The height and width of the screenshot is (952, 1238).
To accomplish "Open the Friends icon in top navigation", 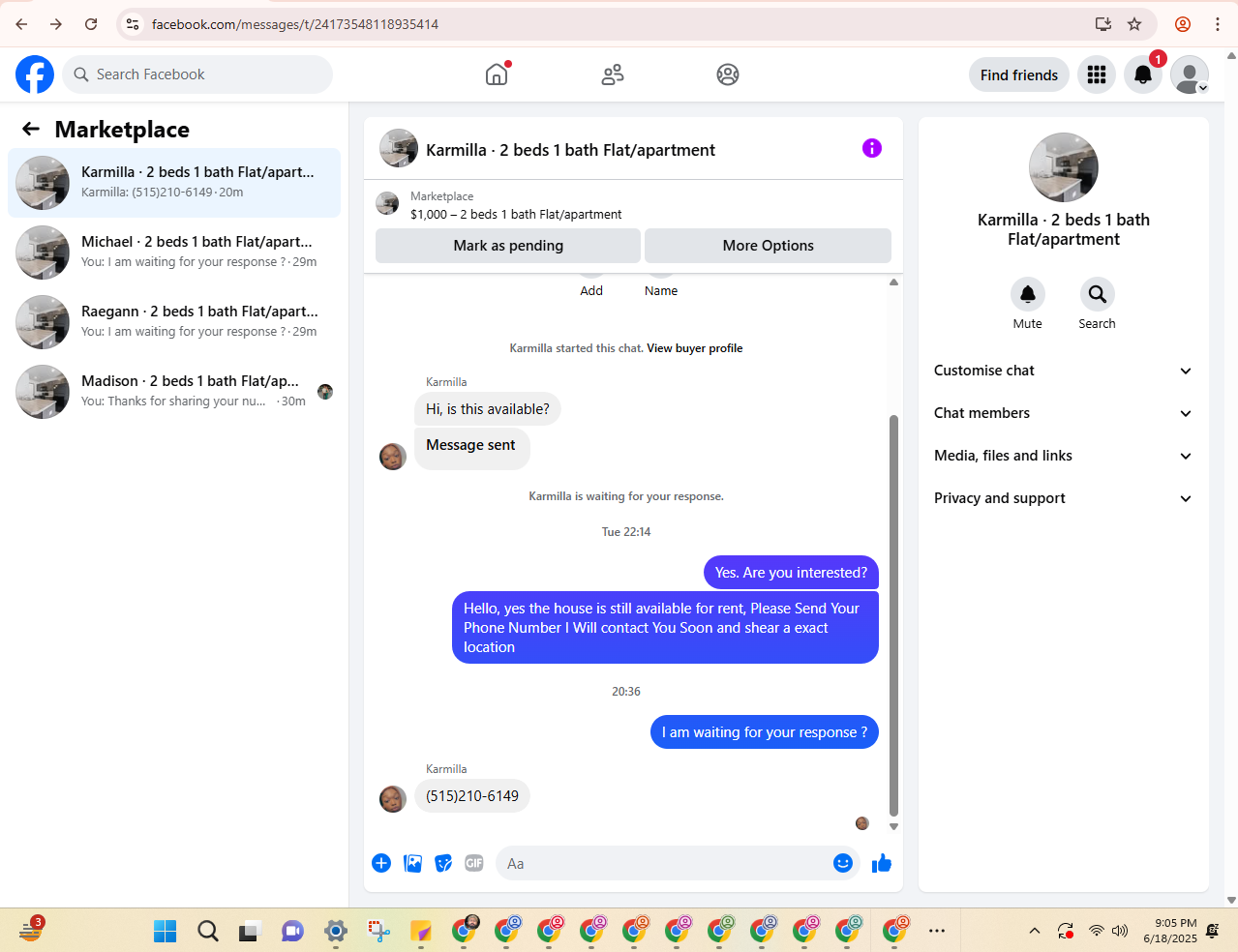I will tap(613, 74).
